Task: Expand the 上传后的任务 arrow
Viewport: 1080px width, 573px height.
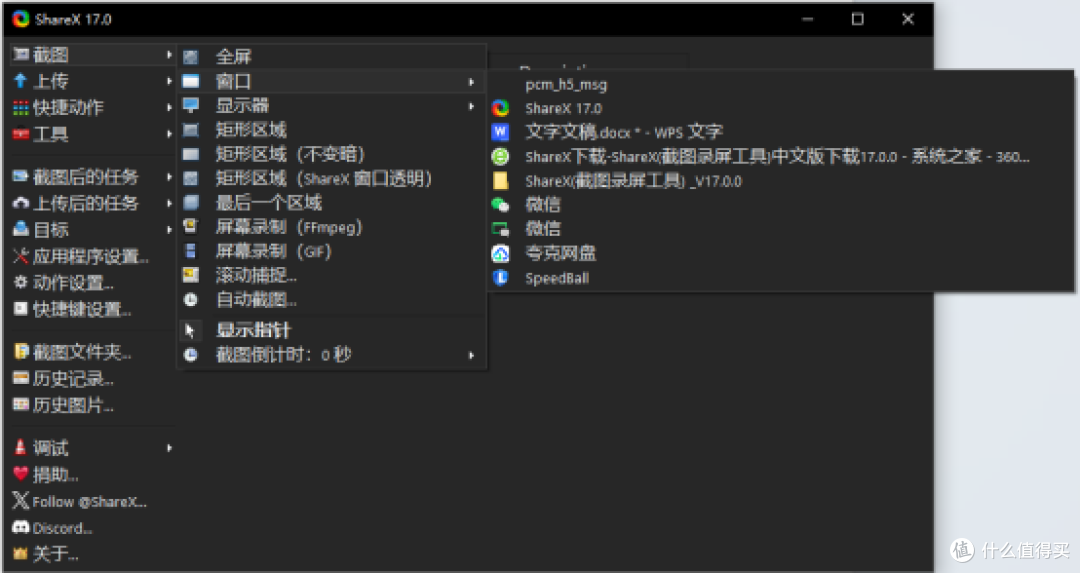Action: tap(169, 203)
